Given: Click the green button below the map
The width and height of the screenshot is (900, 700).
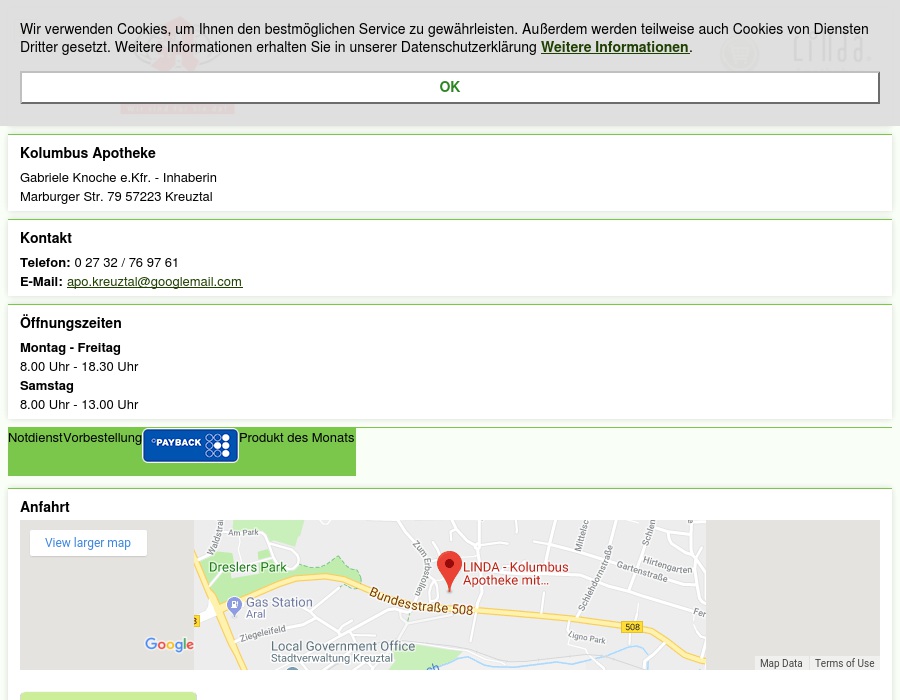Looking at the screenshot, I should click(108, 695).
